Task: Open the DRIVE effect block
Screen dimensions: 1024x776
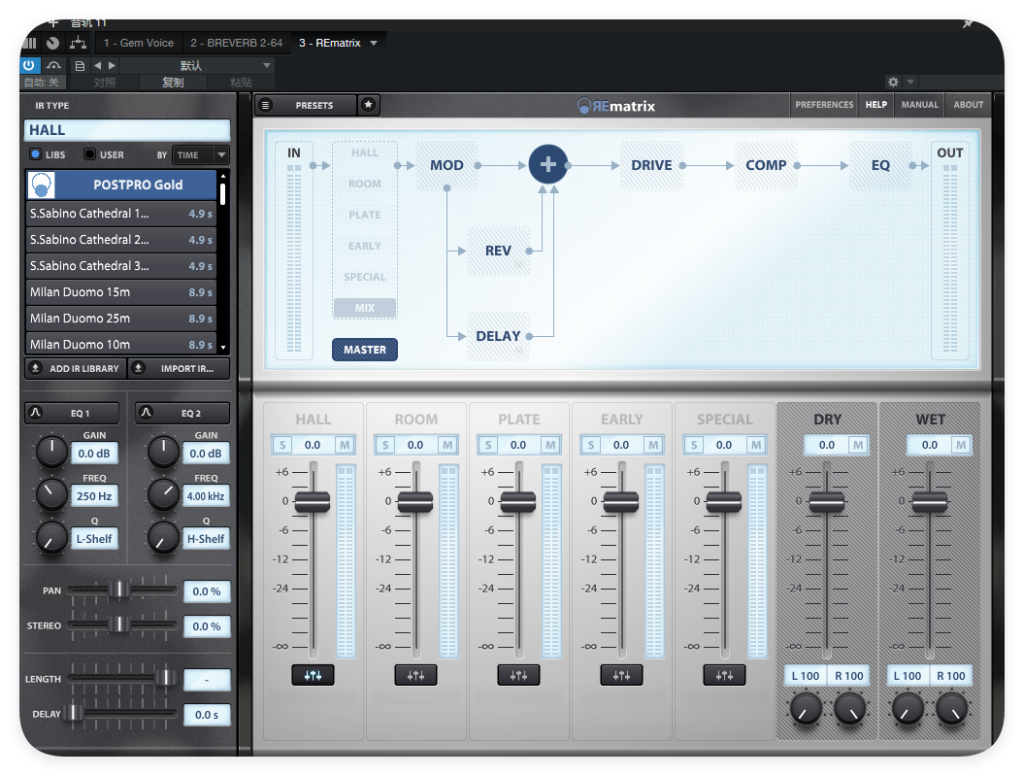Action: (651, 165)
